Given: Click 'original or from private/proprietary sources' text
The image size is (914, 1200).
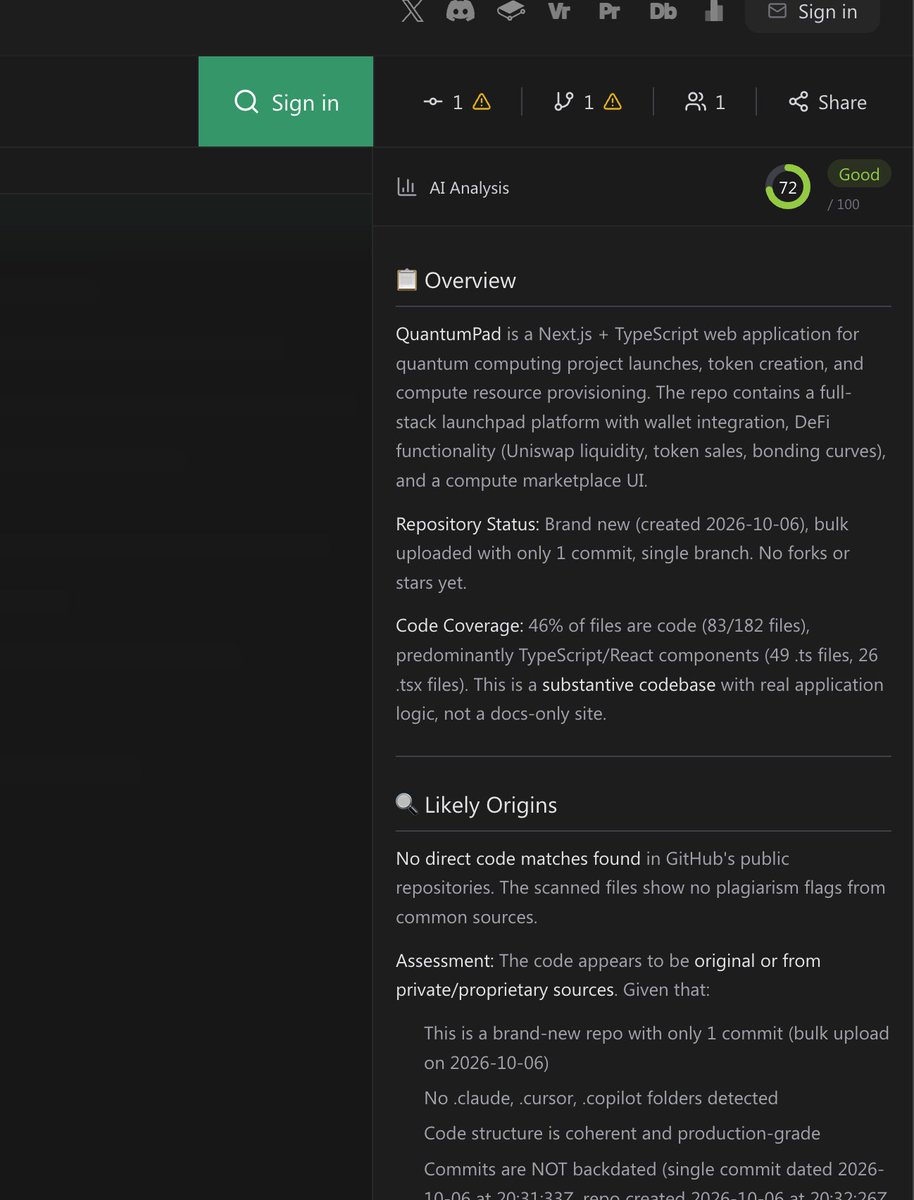Looking at the screenshot, I should (x=608, y=975).
